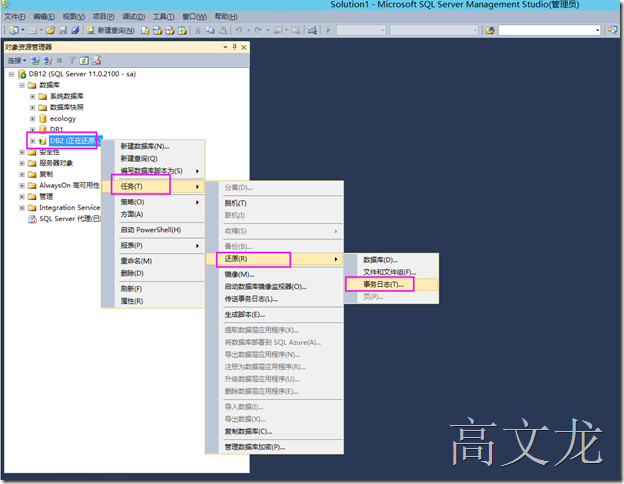Click the green Start debugging arrow
Viewport: 624px width, 484px height.
(328, 30)
